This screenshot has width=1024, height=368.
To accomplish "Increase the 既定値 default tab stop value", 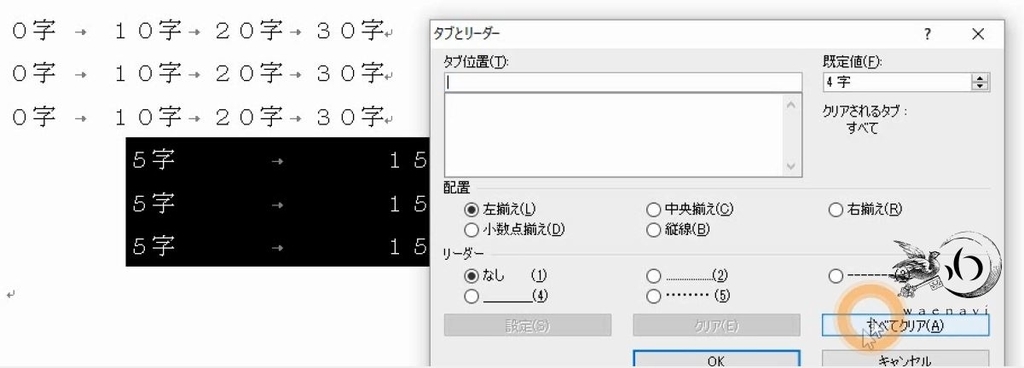I will [980, 78].
